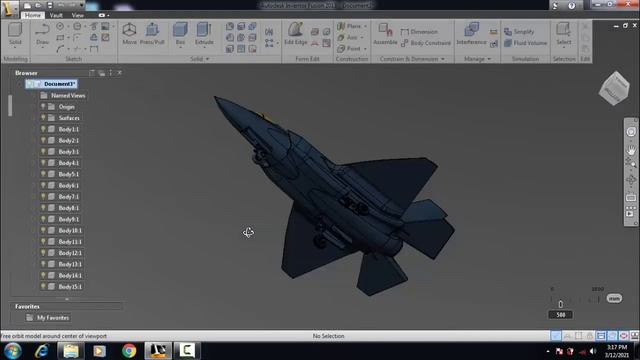Viewport: 640px width, 360px height.
Task: Toggle visibility bulb for Body10:1
Action: pos(43,230)
